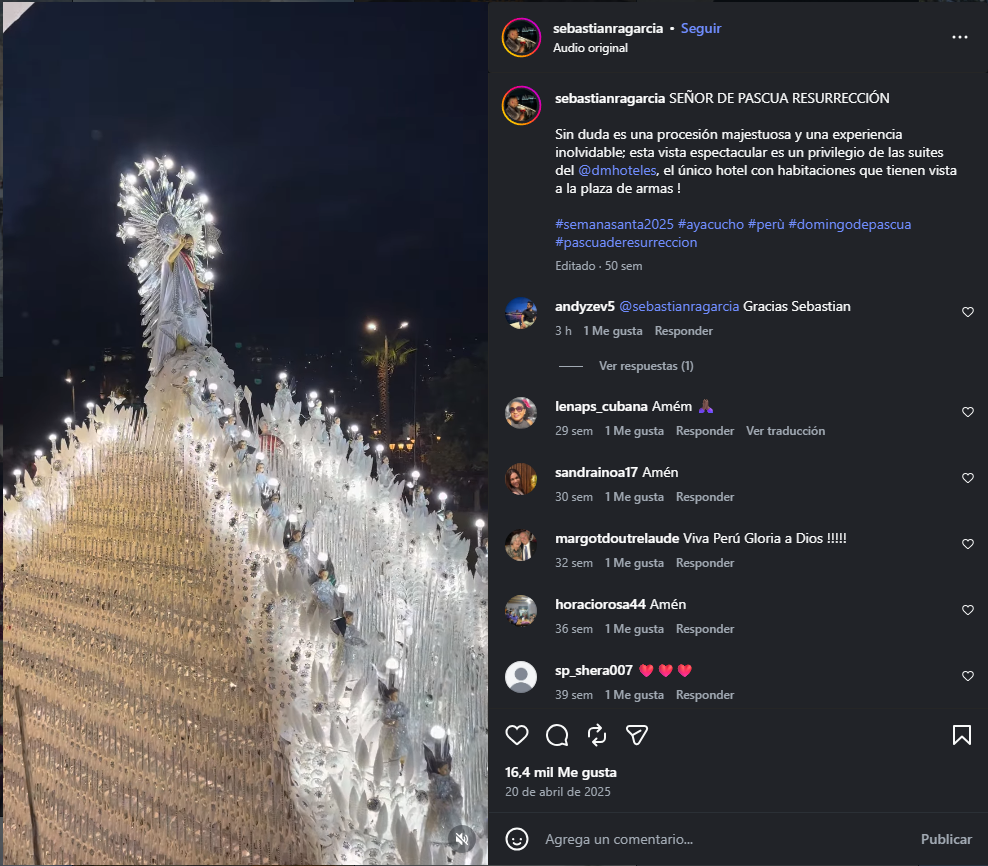The height and width of the screenshot is (866, 988).
Task: Click the comment input field
Action: (720, 839)
